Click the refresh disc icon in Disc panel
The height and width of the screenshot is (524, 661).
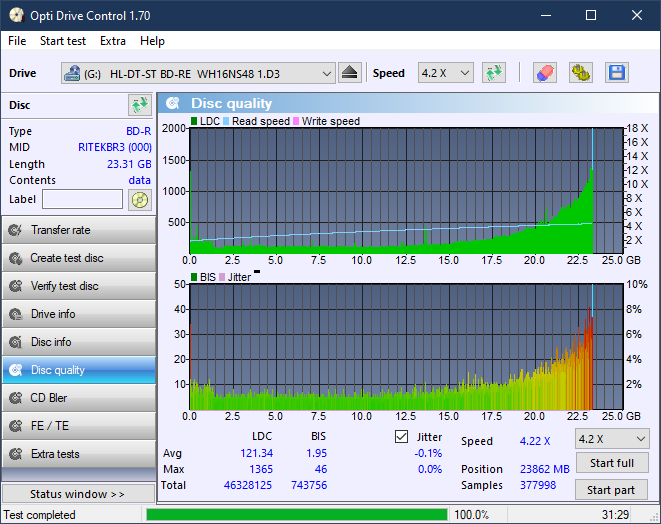[140, 105]
